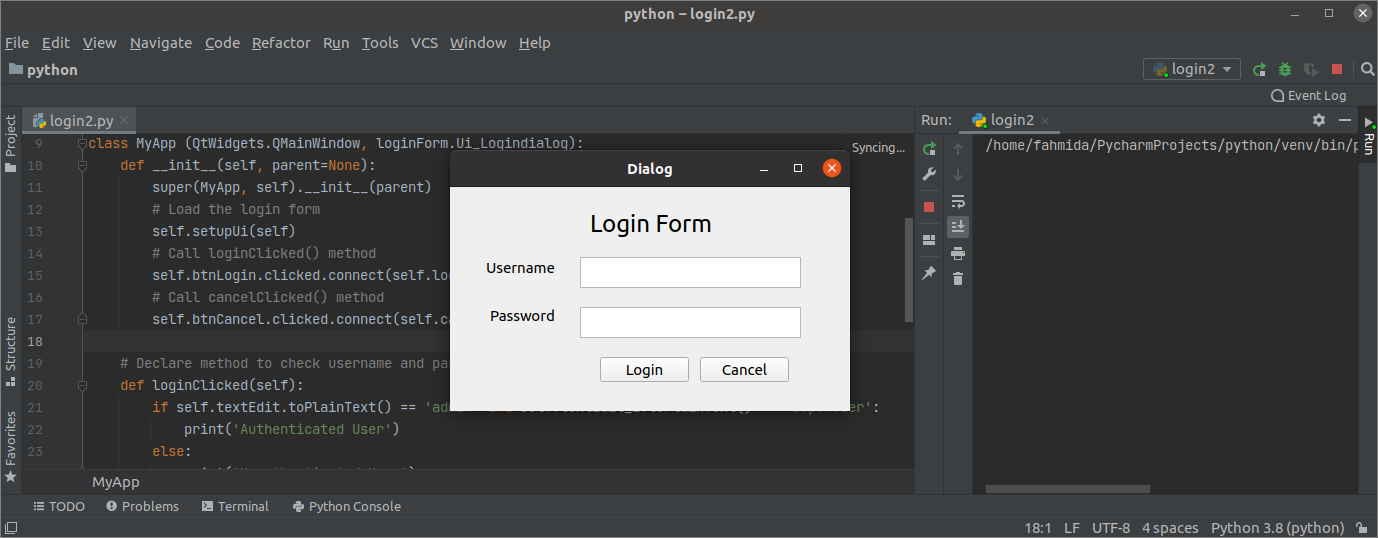1378x538 pixels.
Task: Open the login2 run configuration dropdown
Action: [x=1192, y=69]
